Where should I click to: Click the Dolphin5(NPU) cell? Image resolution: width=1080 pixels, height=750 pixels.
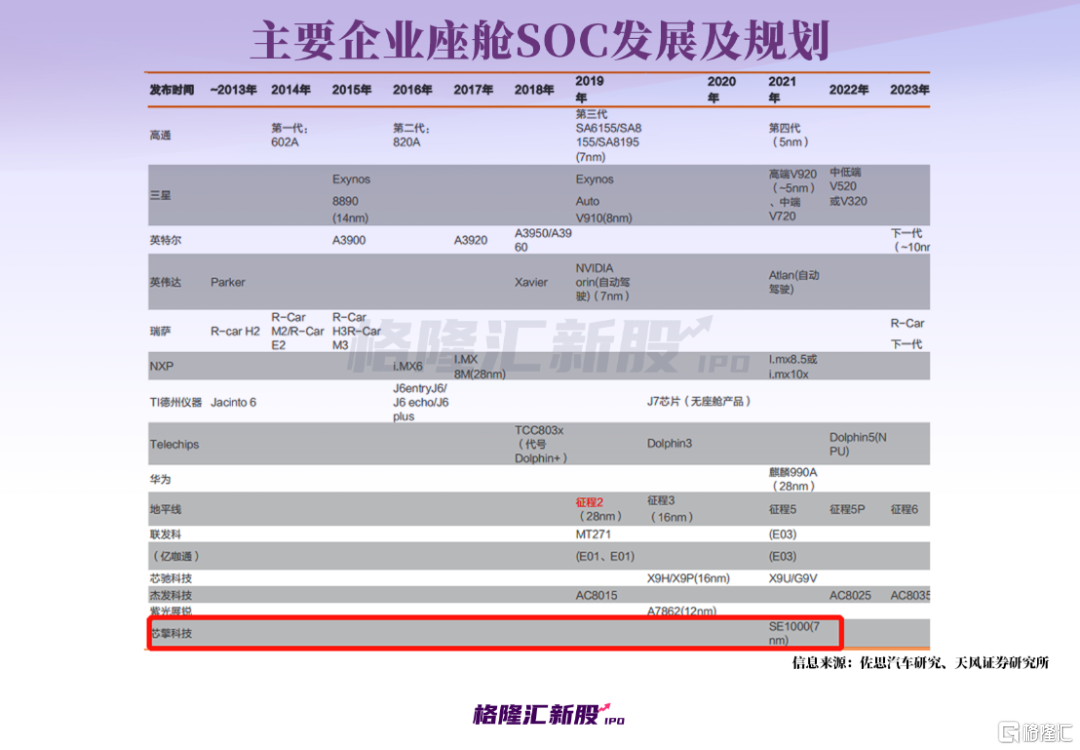(x=858, y=444)
